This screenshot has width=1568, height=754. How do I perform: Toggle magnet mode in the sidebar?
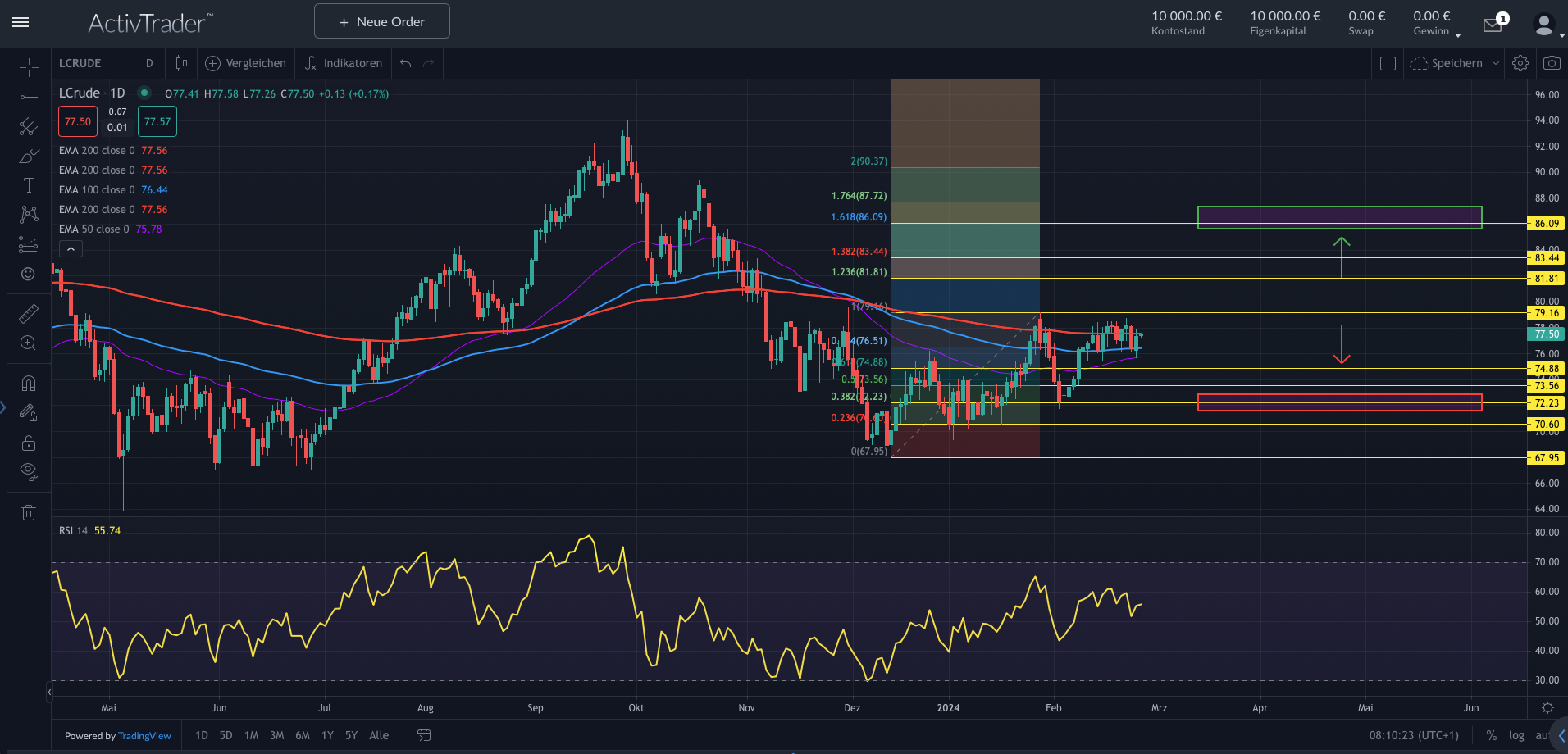[29, 383]
